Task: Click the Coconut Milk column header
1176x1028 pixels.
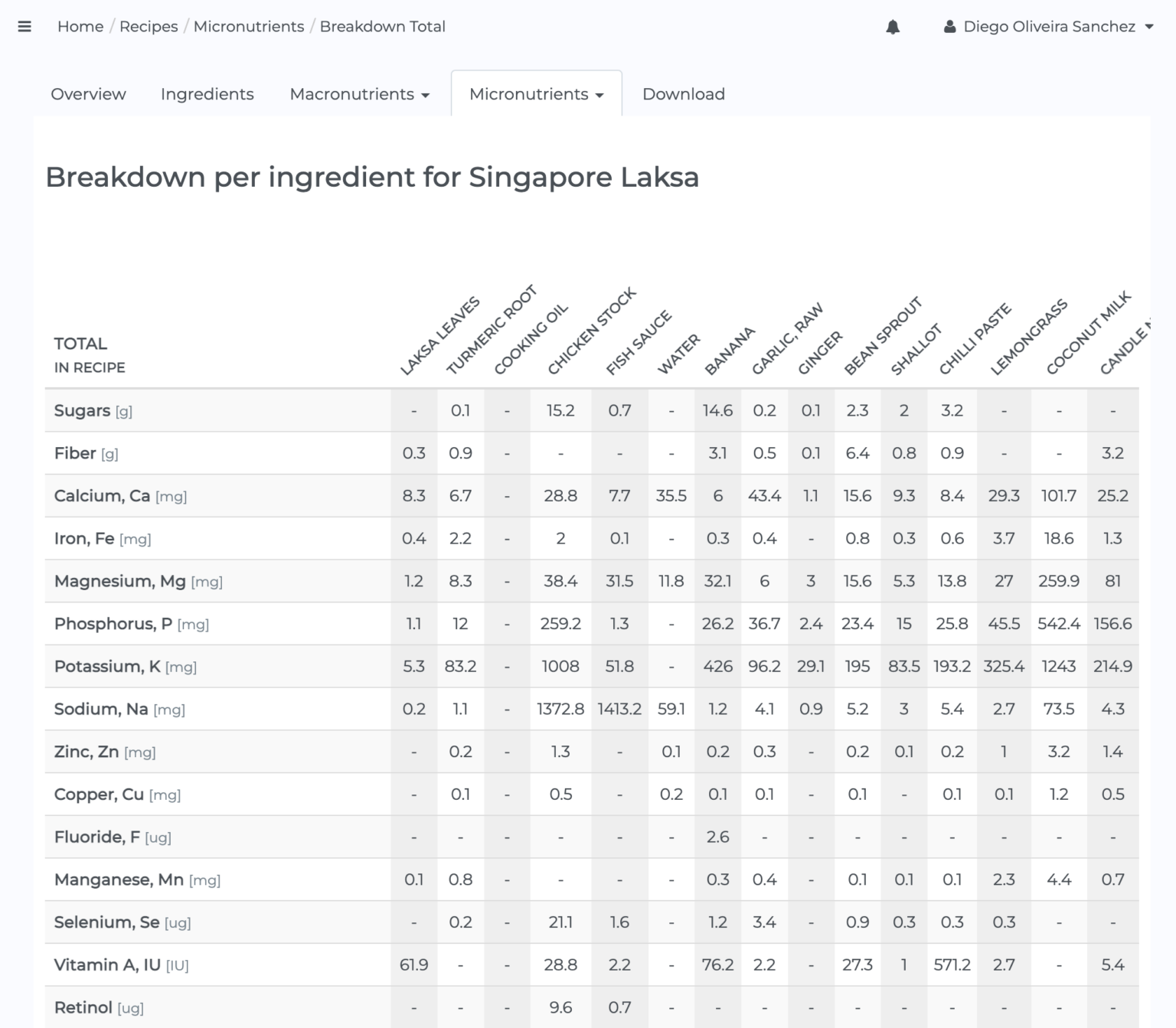Action: click(1088, 333)
